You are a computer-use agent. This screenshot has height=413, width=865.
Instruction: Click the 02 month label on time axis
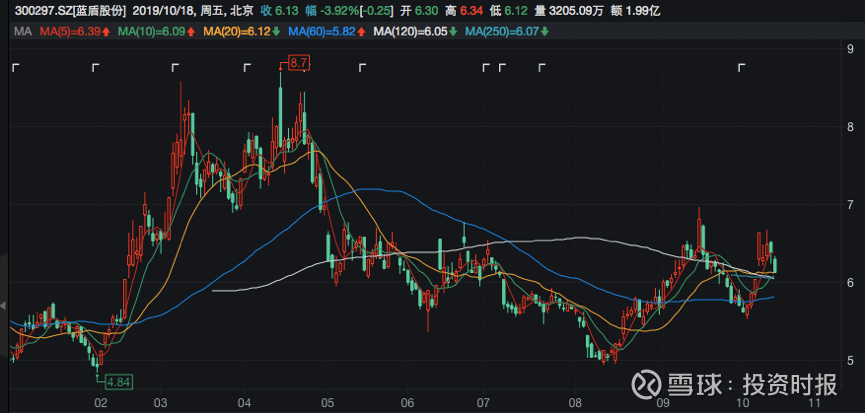(x=100, y=401)
